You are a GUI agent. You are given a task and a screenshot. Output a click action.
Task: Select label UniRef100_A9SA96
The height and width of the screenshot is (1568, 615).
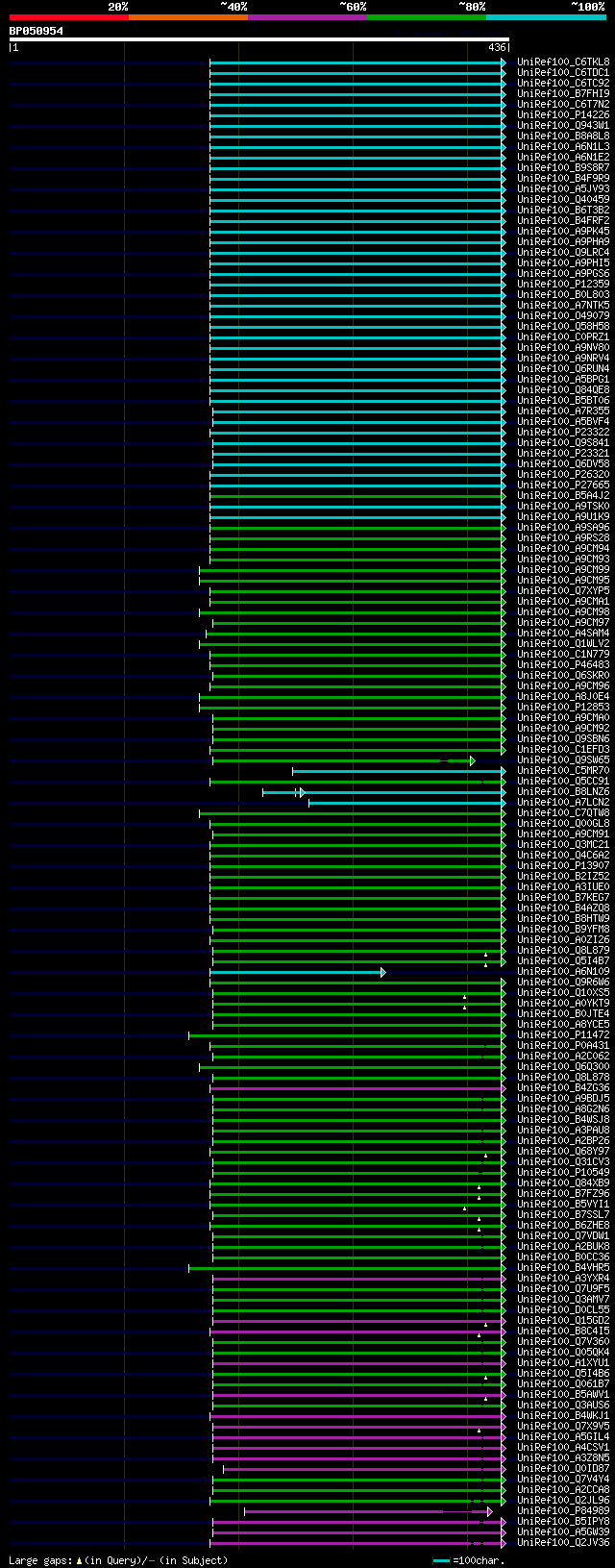[563, 528]
